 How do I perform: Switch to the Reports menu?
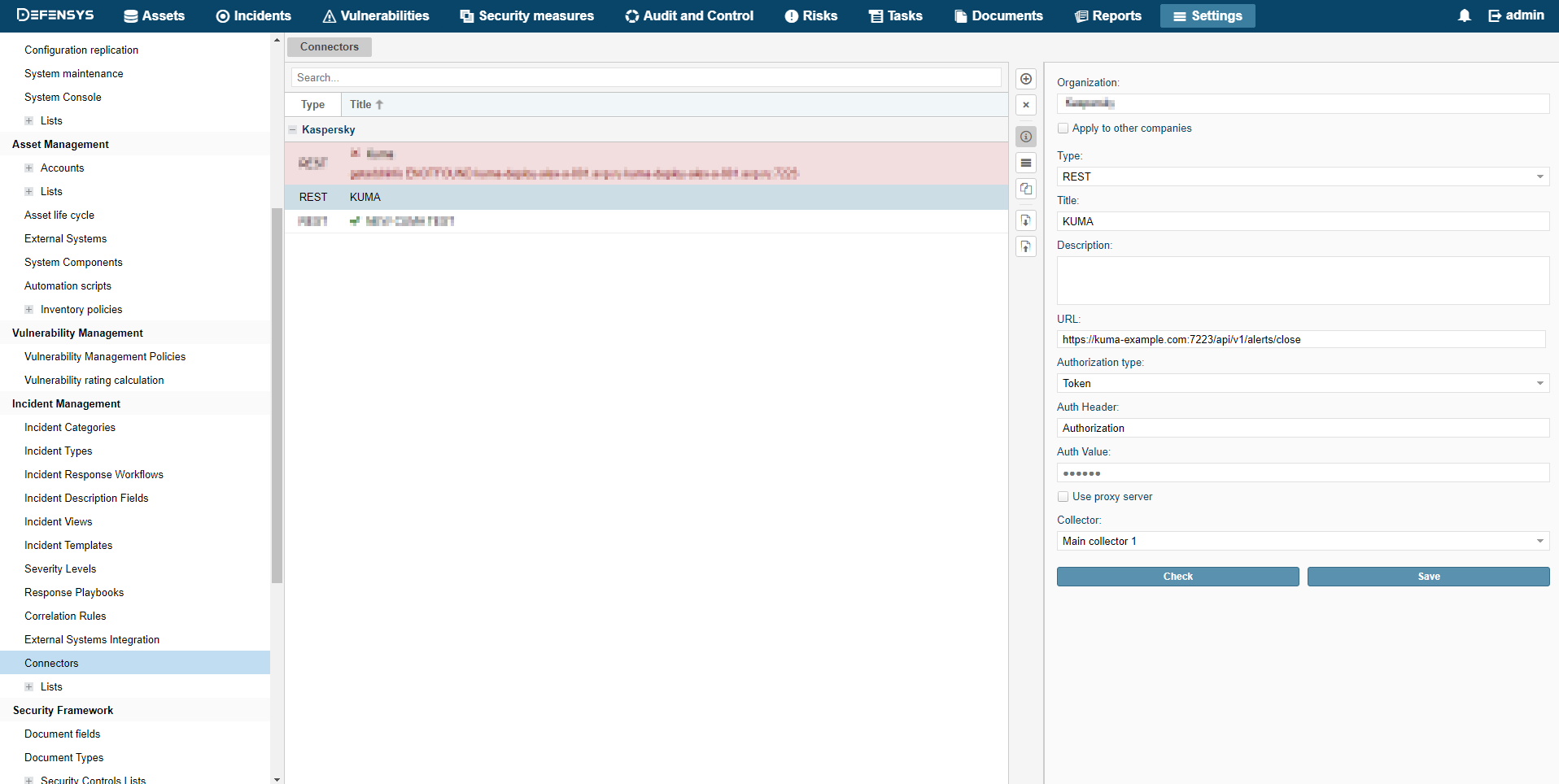(1107, 15)
